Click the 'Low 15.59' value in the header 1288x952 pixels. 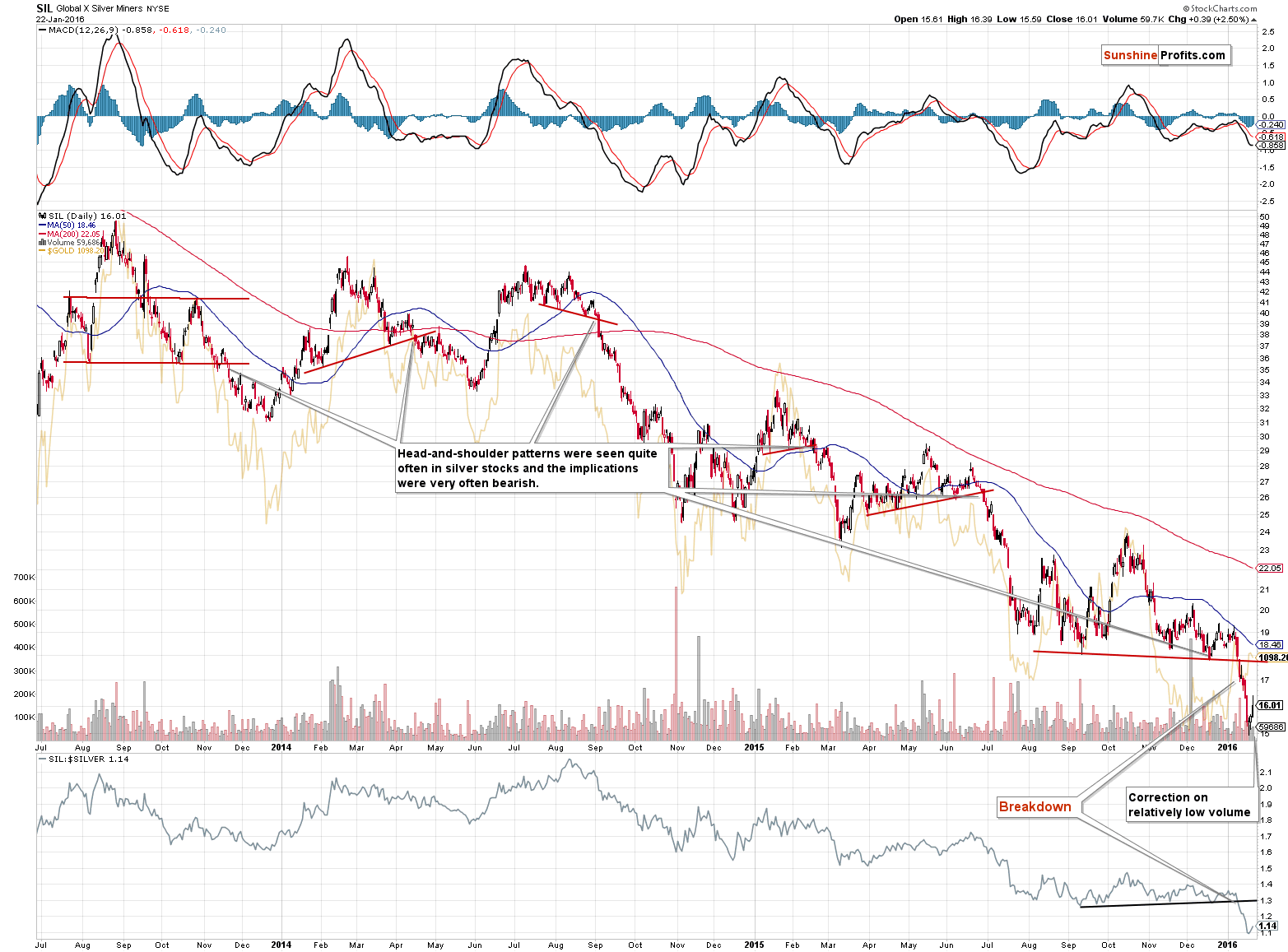pyautogui.click(x=1019, y=19)
